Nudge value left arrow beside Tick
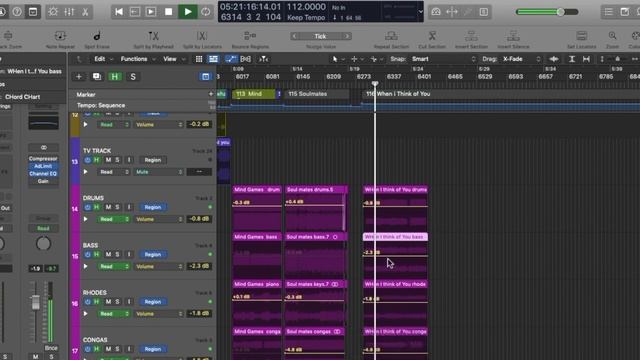This screenshot has width=640, height=360. click(x=294, y=36)
